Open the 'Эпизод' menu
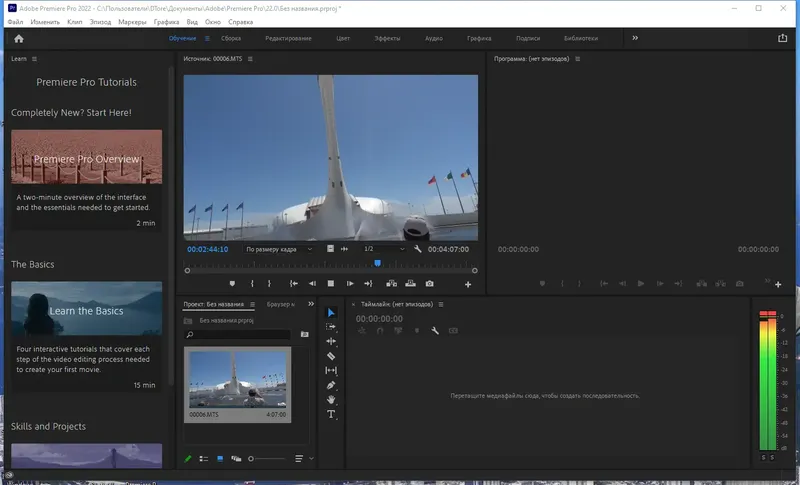Image resolution: width=800 pixels, height=485 pixels. (101, 21)
